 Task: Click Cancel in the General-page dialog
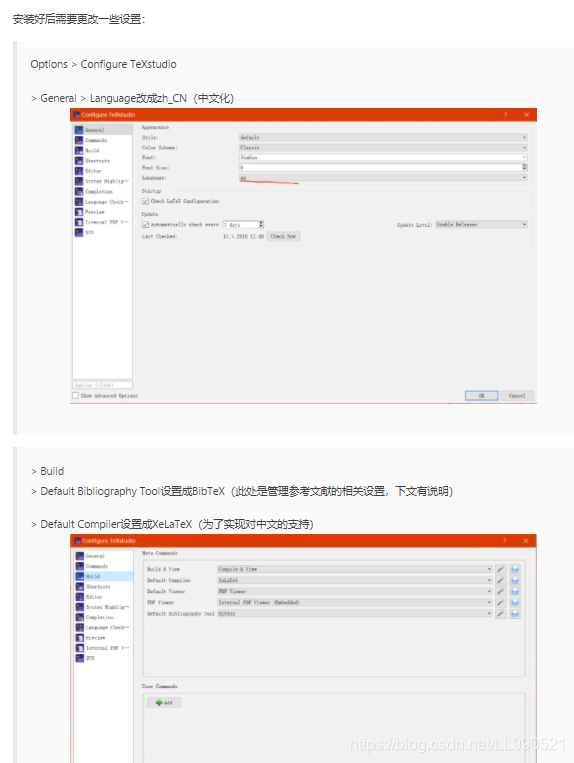tap(517, 396)
